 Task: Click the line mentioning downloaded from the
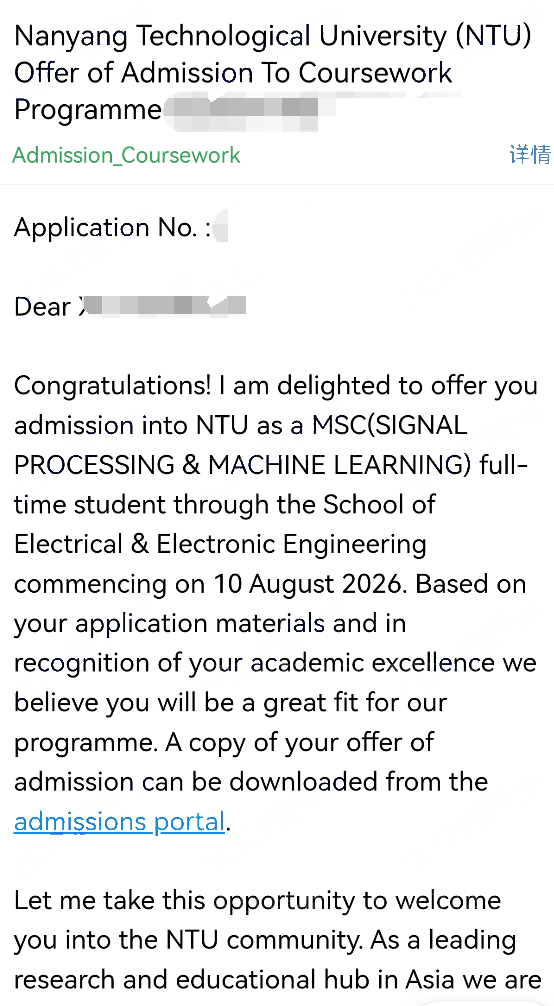pos(251,782)
